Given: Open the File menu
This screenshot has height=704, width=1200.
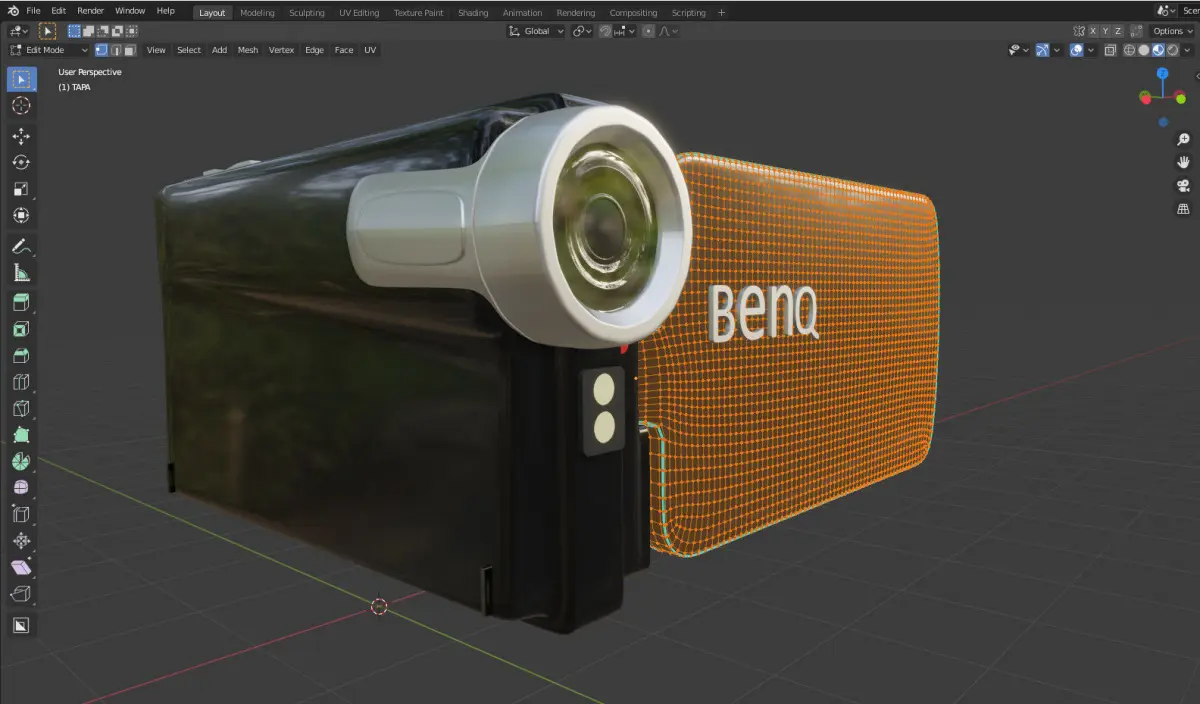Looking at the screenshot, I should click(x=33, y=11).
